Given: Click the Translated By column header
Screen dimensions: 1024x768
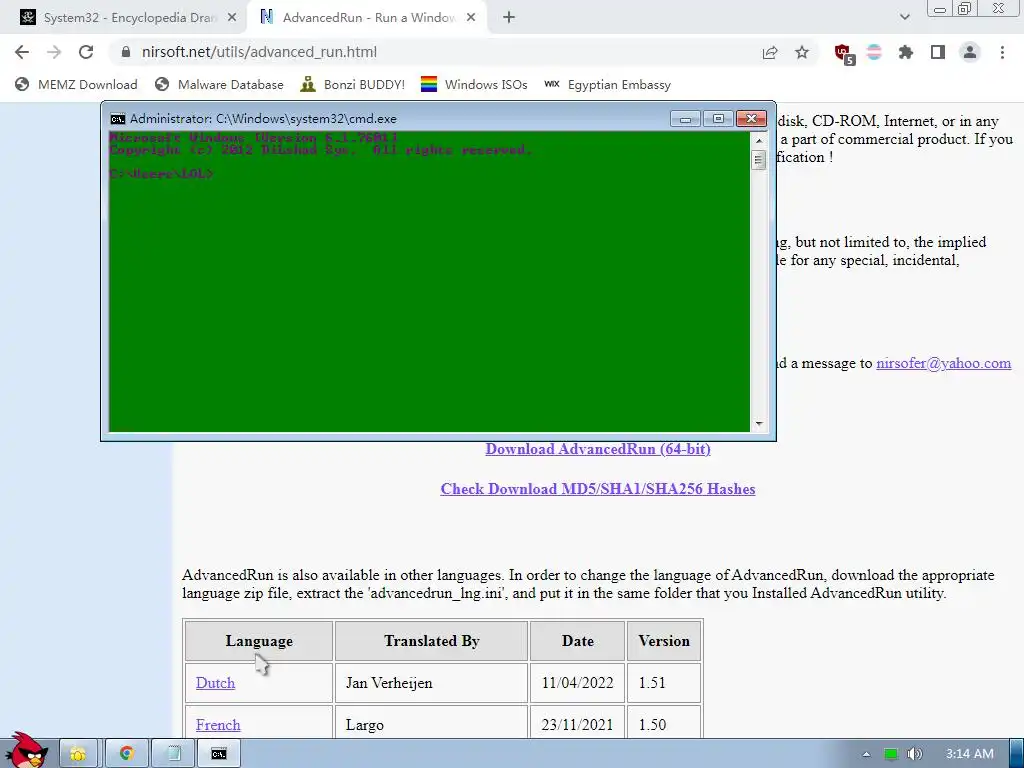Looking at the screenshot, I should click(431, 641).
